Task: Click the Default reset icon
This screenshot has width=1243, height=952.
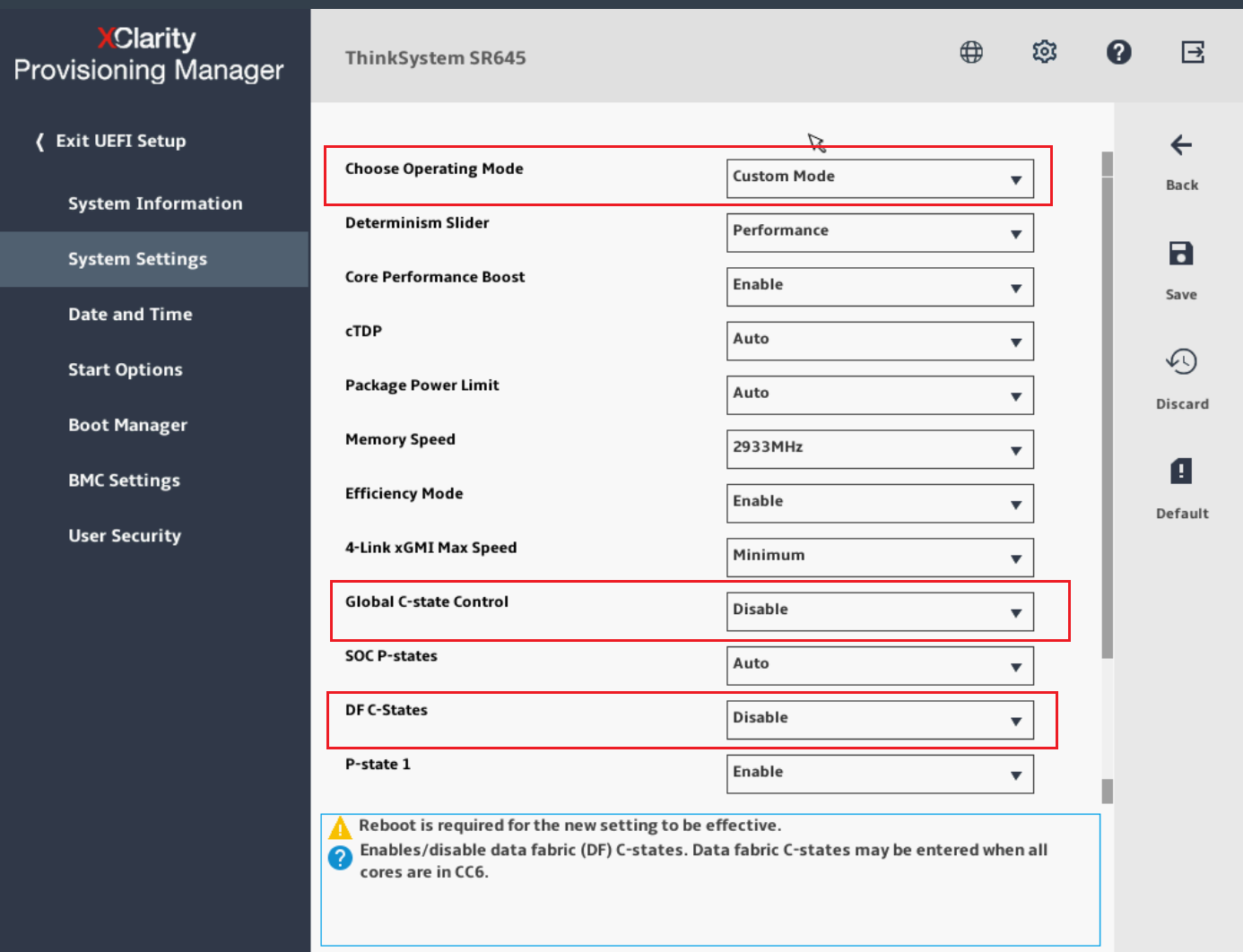Action: tap(1181, 471)
